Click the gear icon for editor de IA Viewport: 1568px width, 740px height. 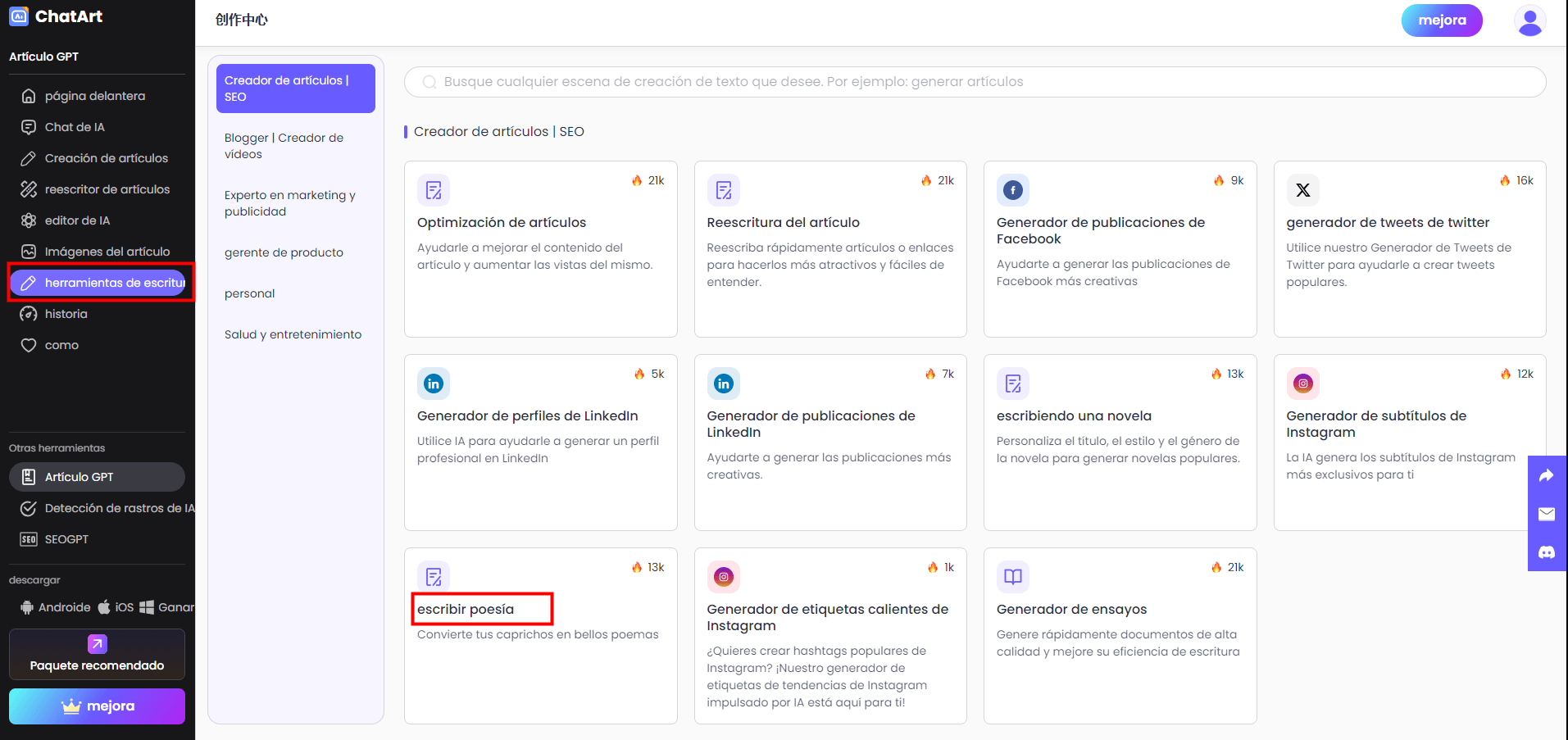pyautogui.click(x=29, y=220)
